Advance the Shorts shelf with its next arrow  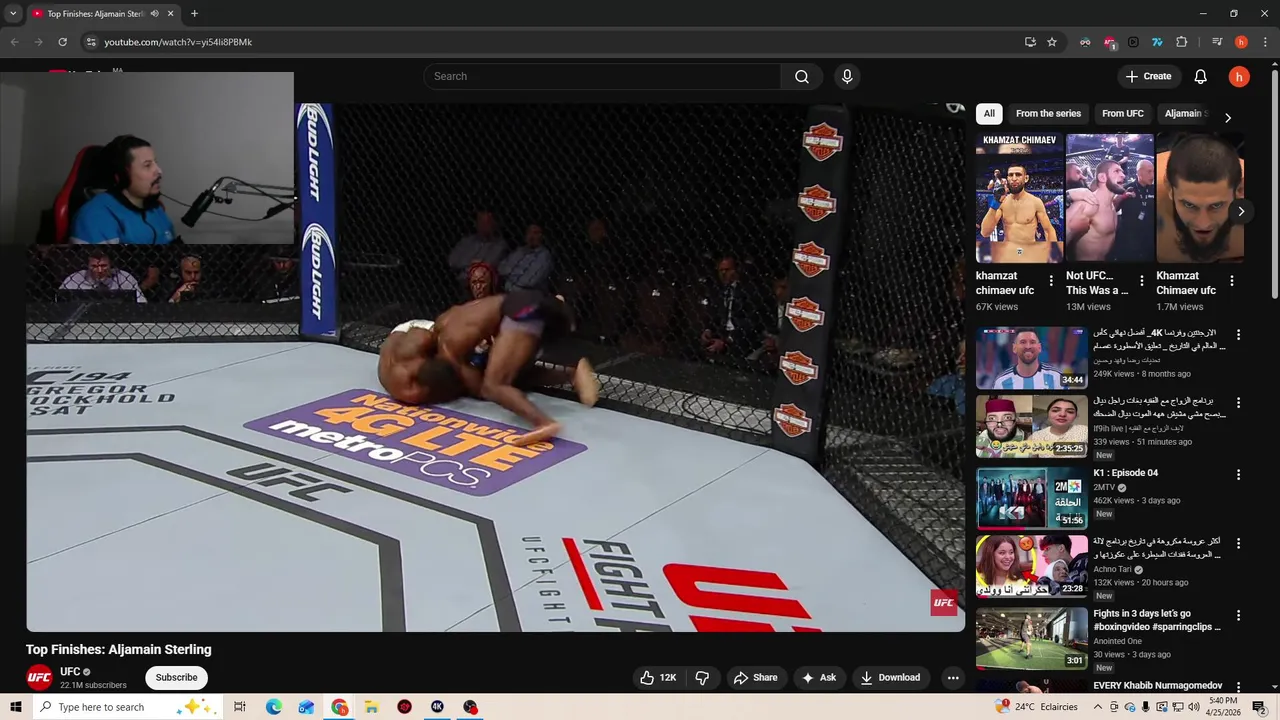click(x=1241, y=211)
